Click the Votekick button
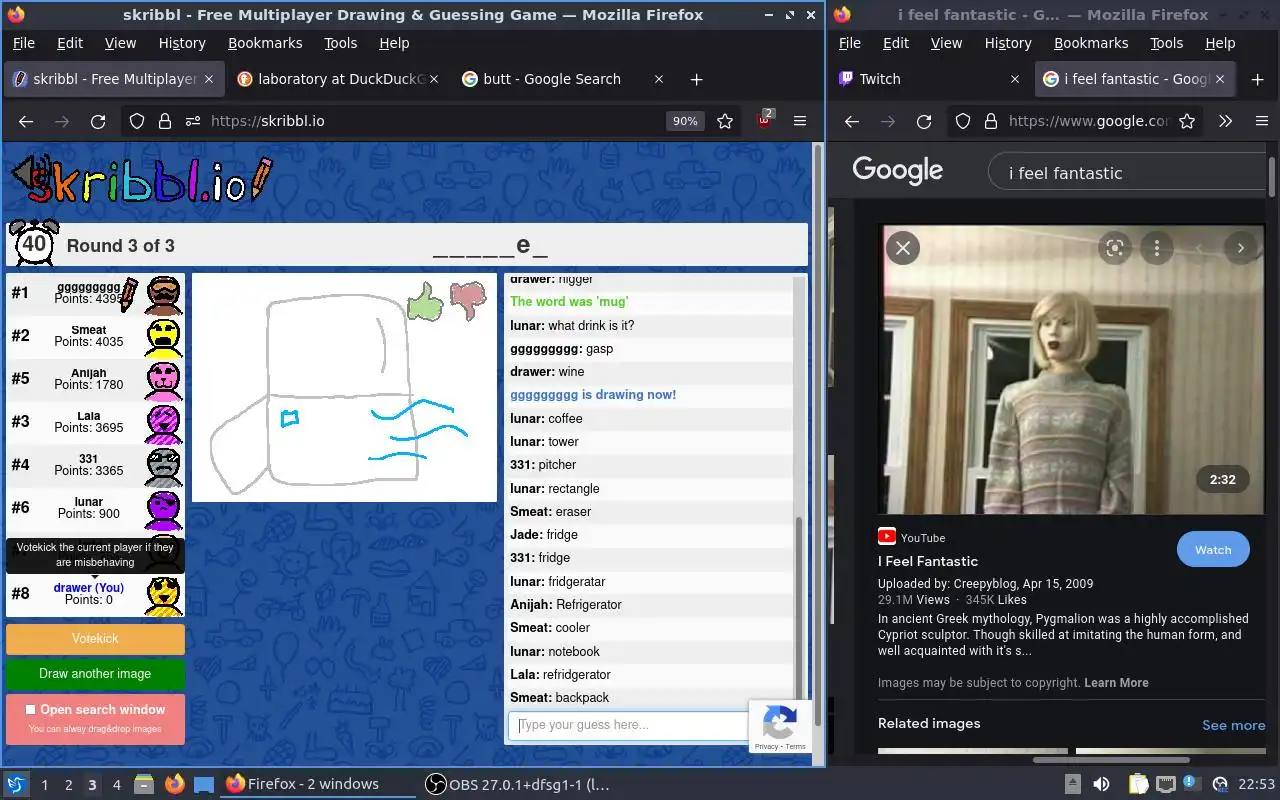This screenshot has width=1280, height=800. [x=95, y=638]
